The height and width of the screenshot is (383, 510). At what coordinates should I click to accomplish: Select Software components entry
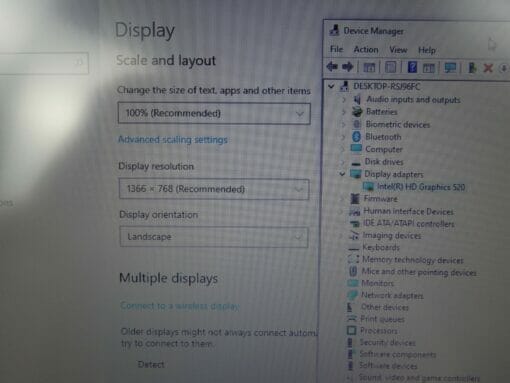point(398,354)
